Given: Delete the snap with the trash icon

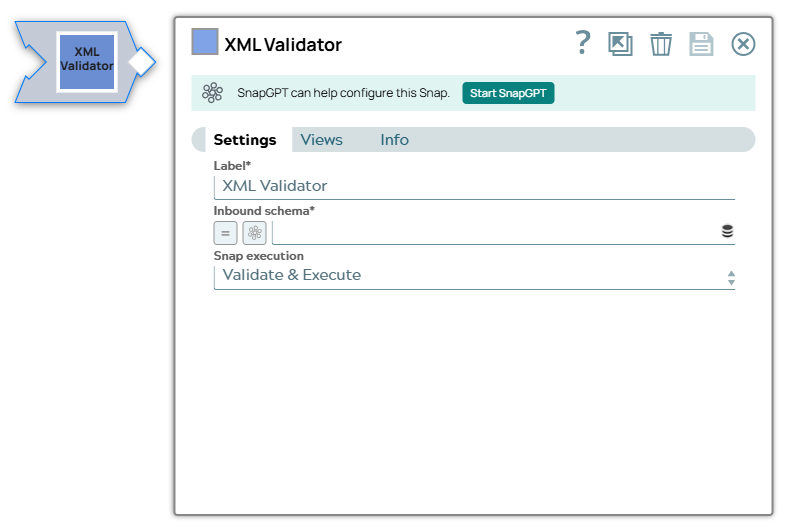Looking at the screenshot, I should tap(661, 44).
